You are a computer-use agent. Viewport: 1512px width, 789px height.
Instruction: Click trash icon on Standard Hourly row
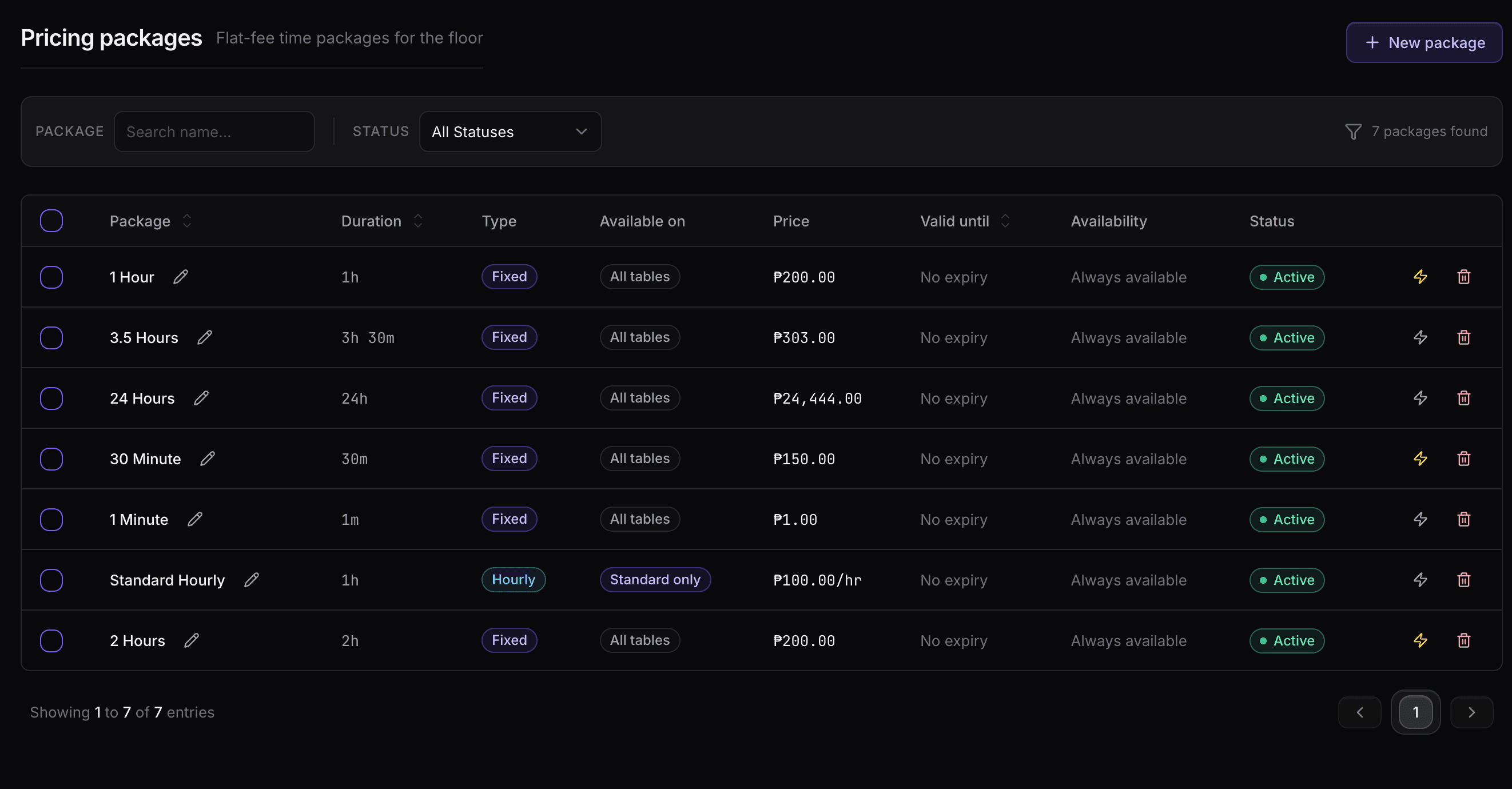1464,580
